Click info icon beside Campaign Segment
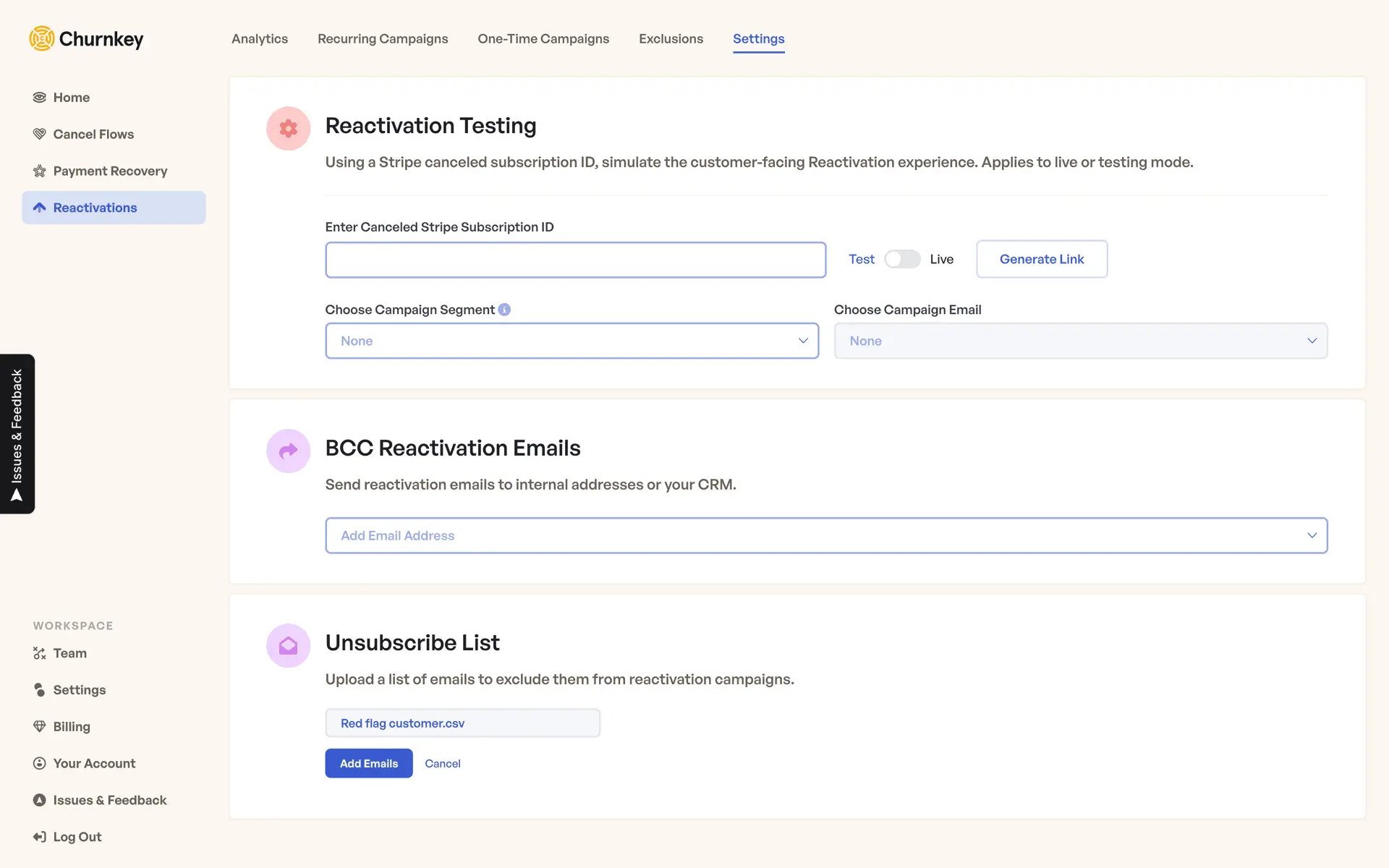This screenshot has height=868, width=1389. point(504,310)
